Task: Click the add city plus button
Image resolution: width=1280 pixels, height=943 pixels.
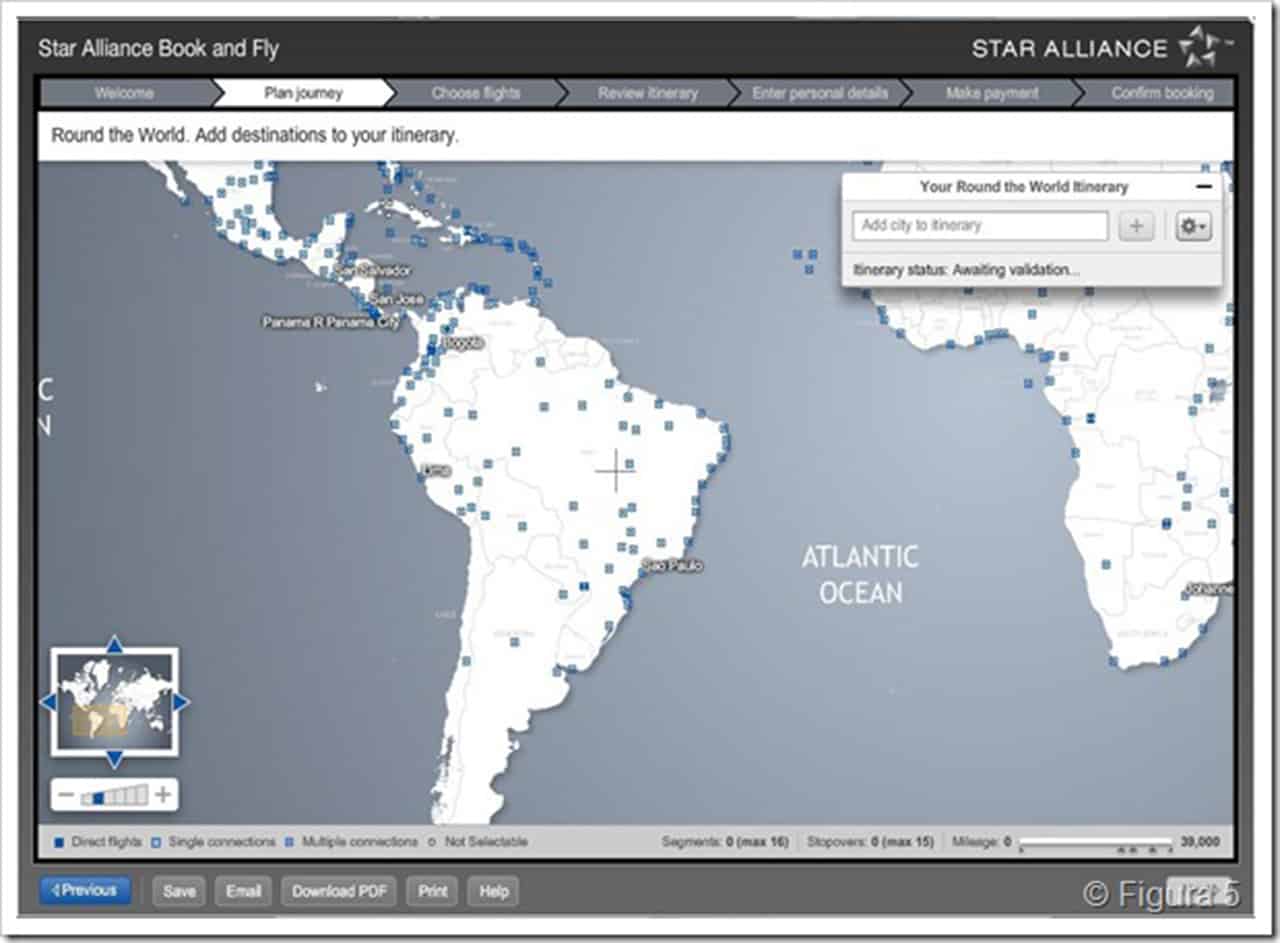Action: 1136,226
